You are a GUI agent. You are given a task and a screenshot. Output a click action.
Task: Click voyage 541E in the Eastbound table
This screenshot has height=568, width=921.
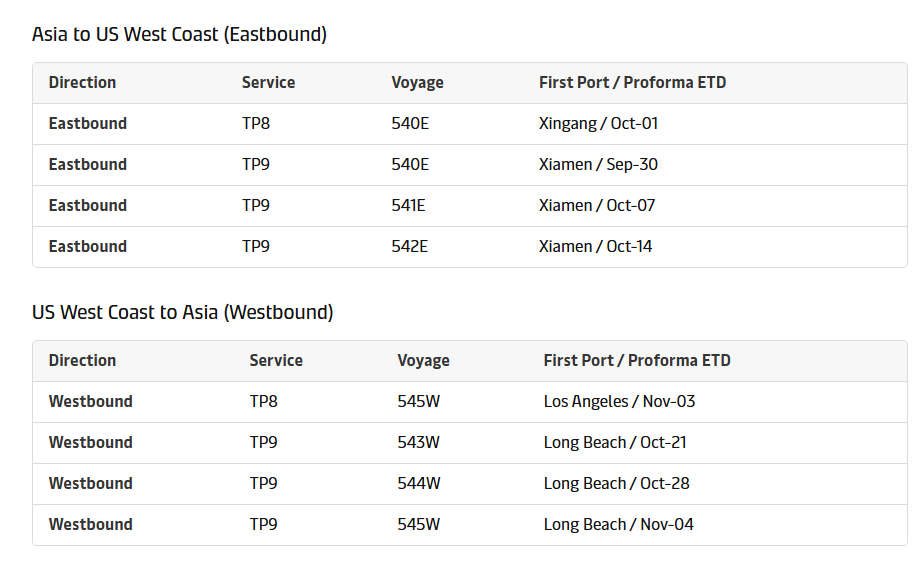(408, 206)
